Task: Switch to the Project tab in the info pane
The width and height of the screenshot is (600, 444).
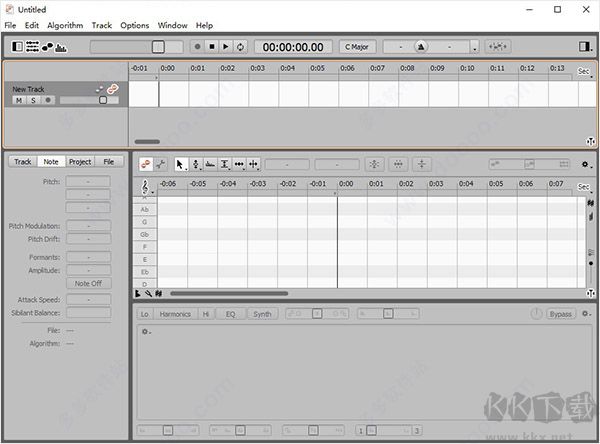Action: pyautogui.click(x=80, y=162)
